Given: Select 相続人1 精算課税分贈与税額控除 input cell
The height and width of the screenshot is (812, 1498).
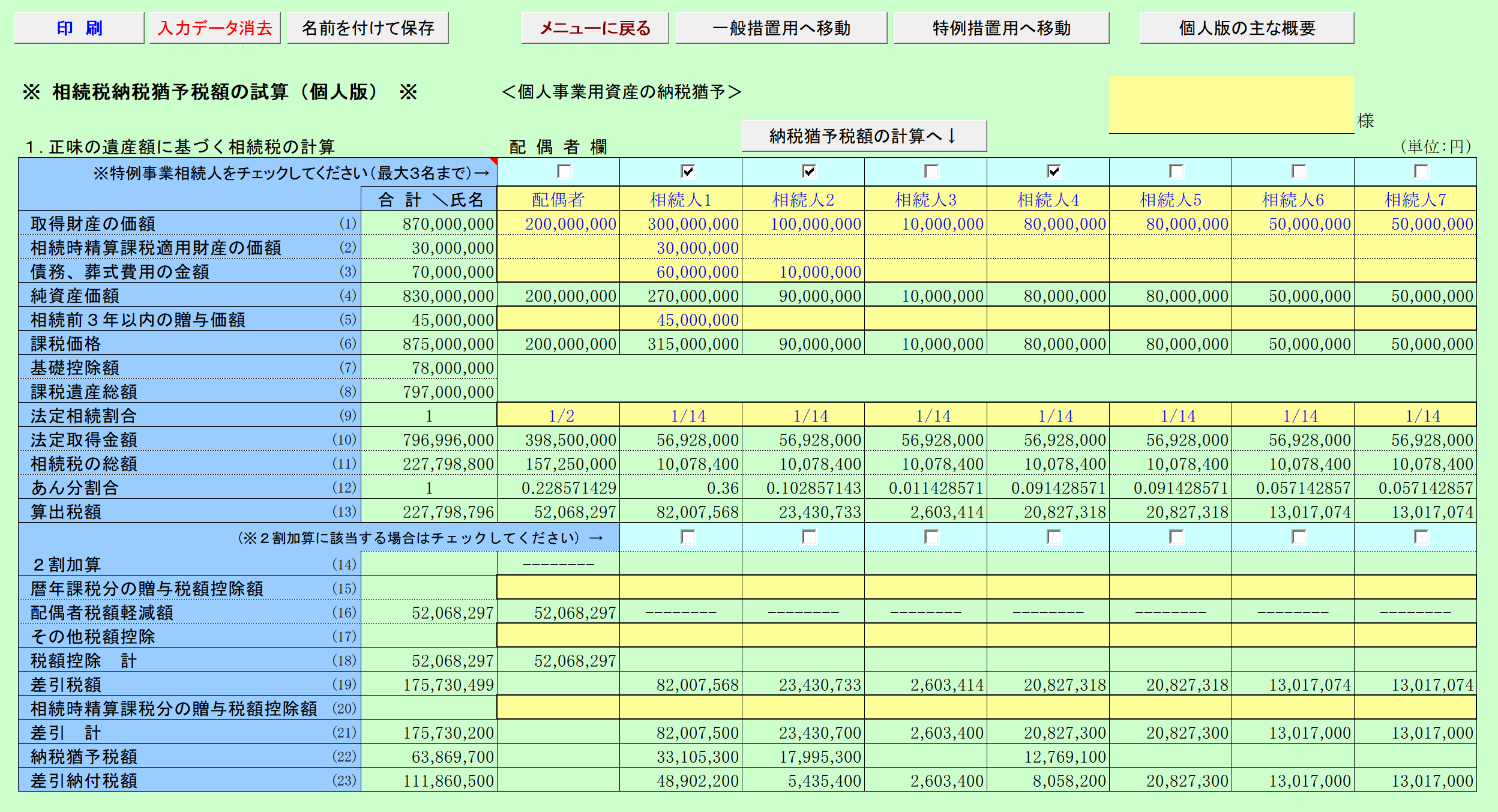Looking at the screenshot, I should [x=681, y=708].
